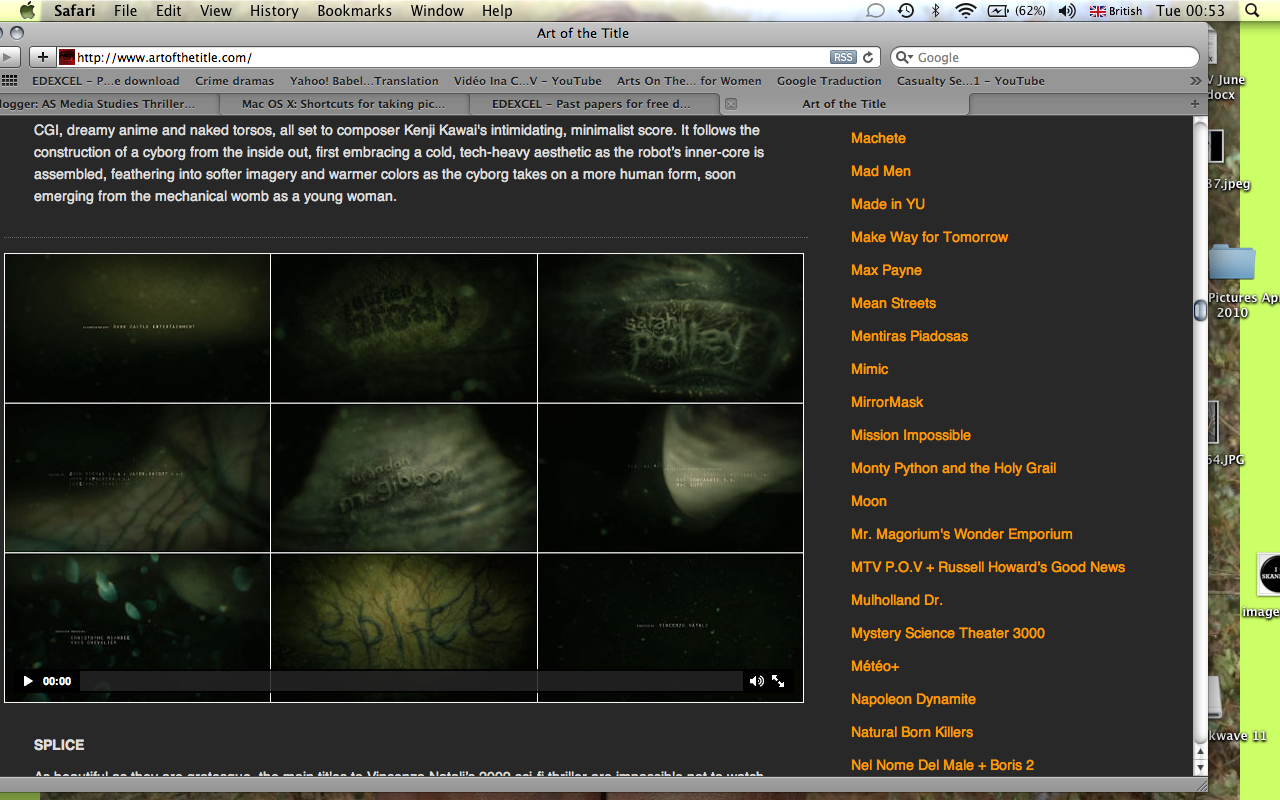Click the scroll up arrow above down arrow

(1201, 749)
